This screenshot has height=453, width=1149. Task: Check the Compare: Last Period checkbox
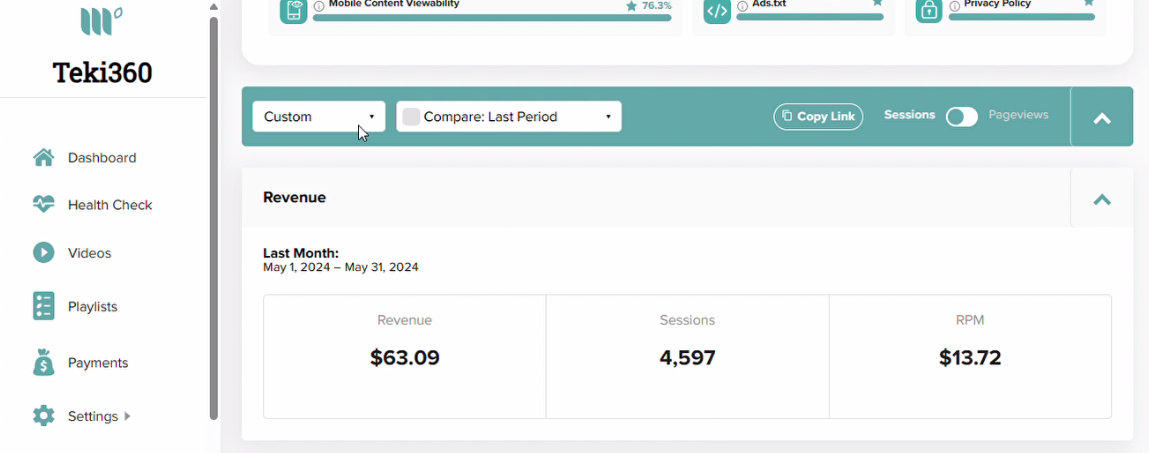click(x=412, y=117)
